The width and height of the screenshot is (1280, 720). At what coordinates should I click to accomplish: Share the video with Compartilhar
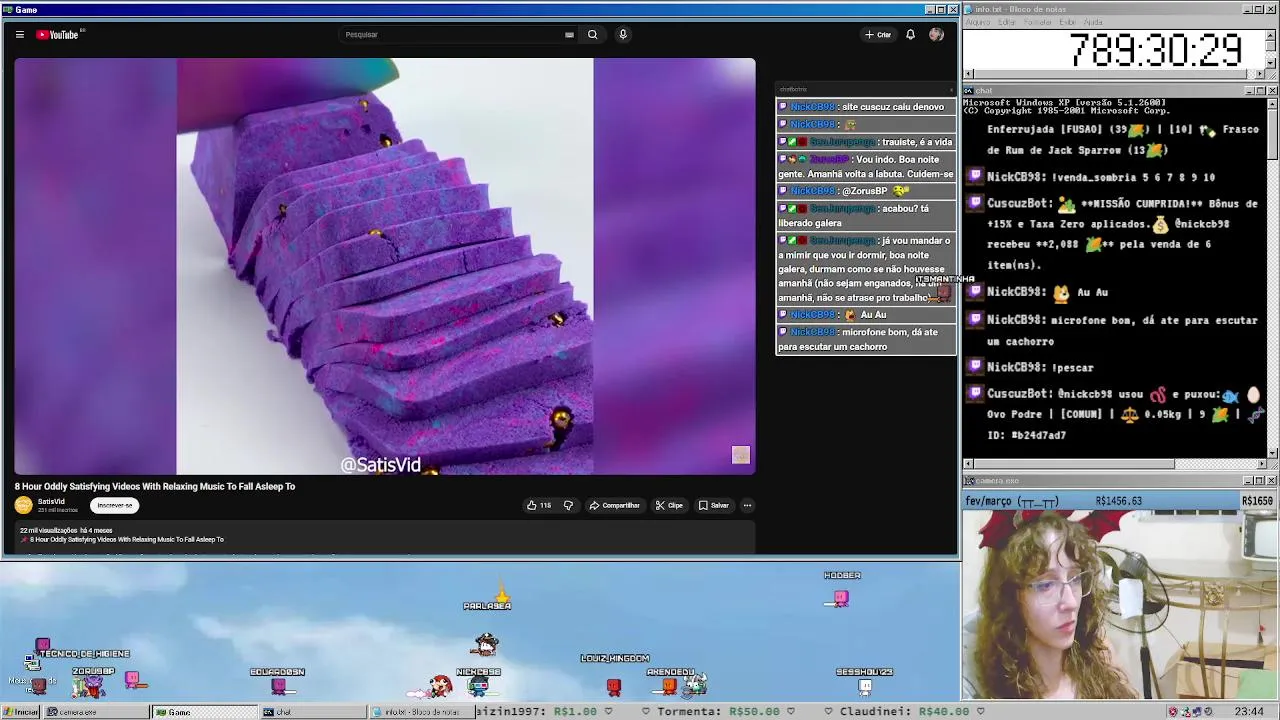(x=614, y=505)
